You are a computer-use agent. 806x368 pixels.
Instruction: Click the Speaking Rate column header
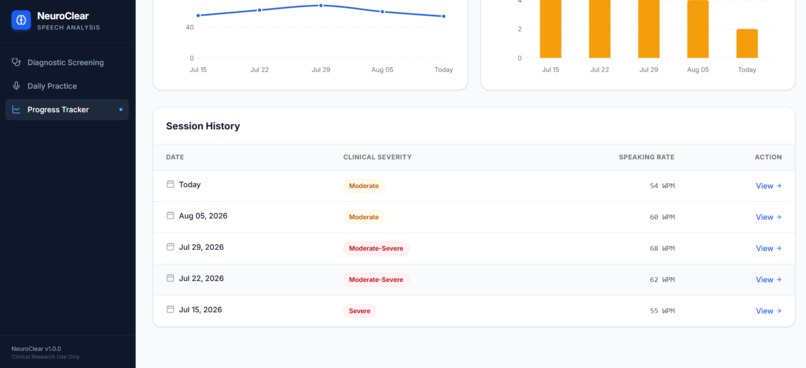click(647, 157)
